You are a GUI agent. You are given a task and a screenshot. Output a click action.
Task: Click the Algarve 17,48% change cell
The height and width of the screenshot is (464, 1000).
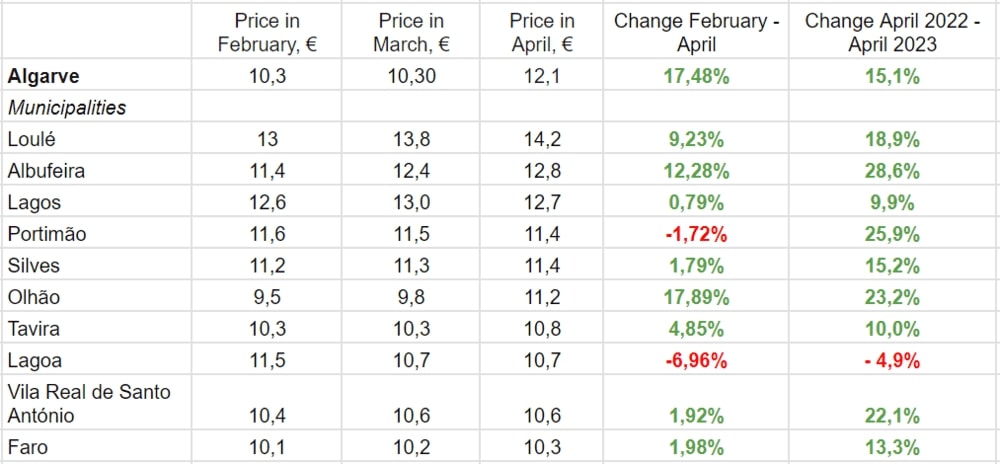point(697,76)
